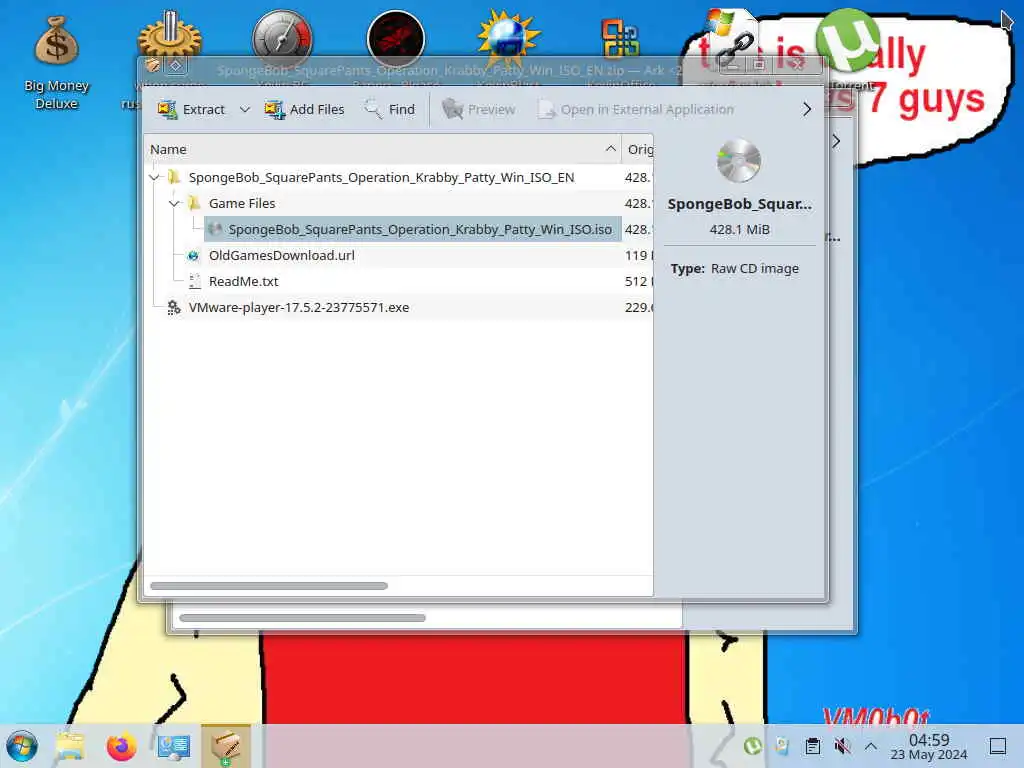The height and width of the screenshot is (768, 1024).
Task: Expand the hidden tray icons arrow
Action: 871,746
